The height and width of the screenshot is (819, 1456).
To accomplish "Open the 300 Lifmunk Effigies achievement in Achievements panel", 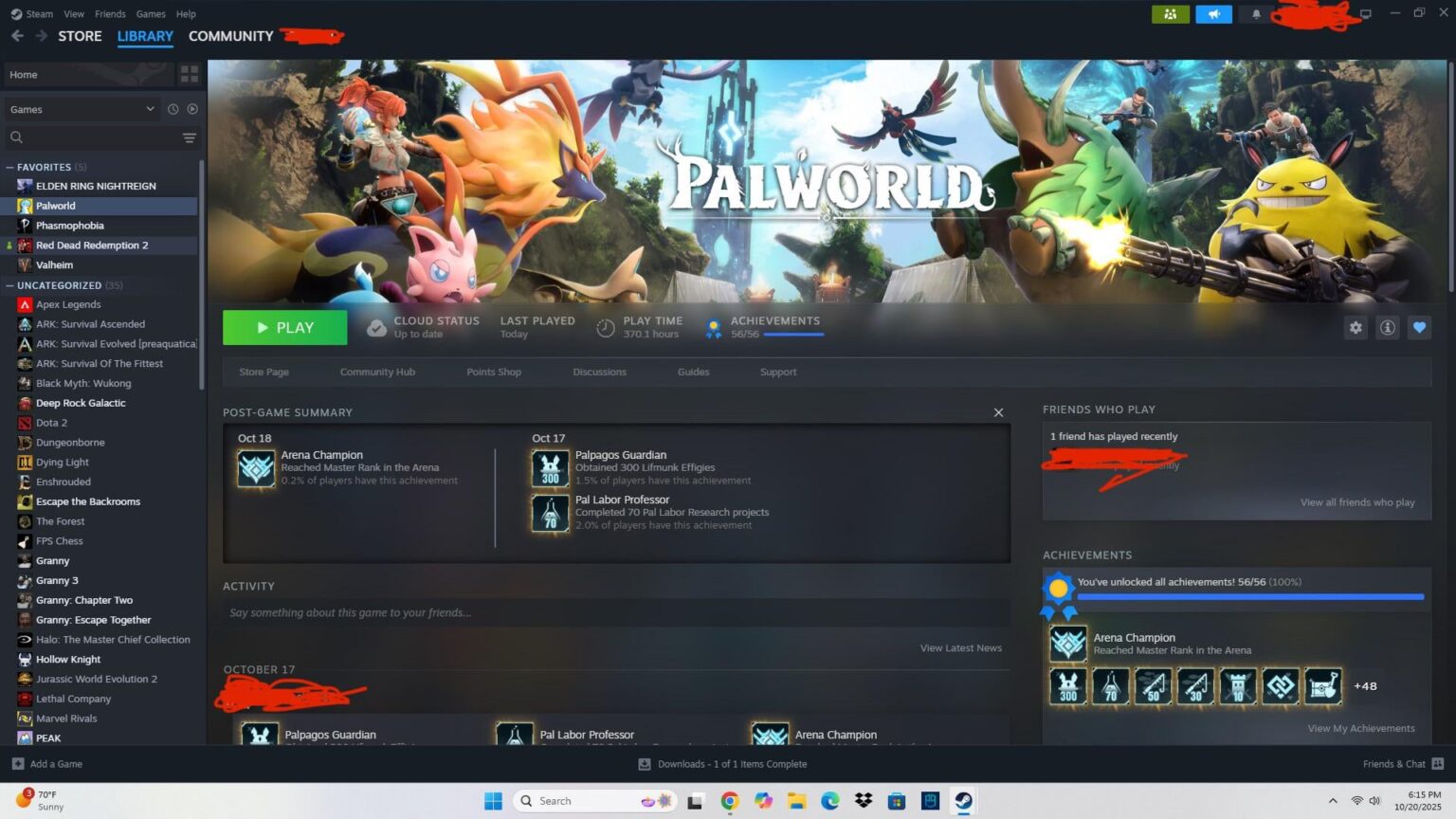I will [1068, 686].
